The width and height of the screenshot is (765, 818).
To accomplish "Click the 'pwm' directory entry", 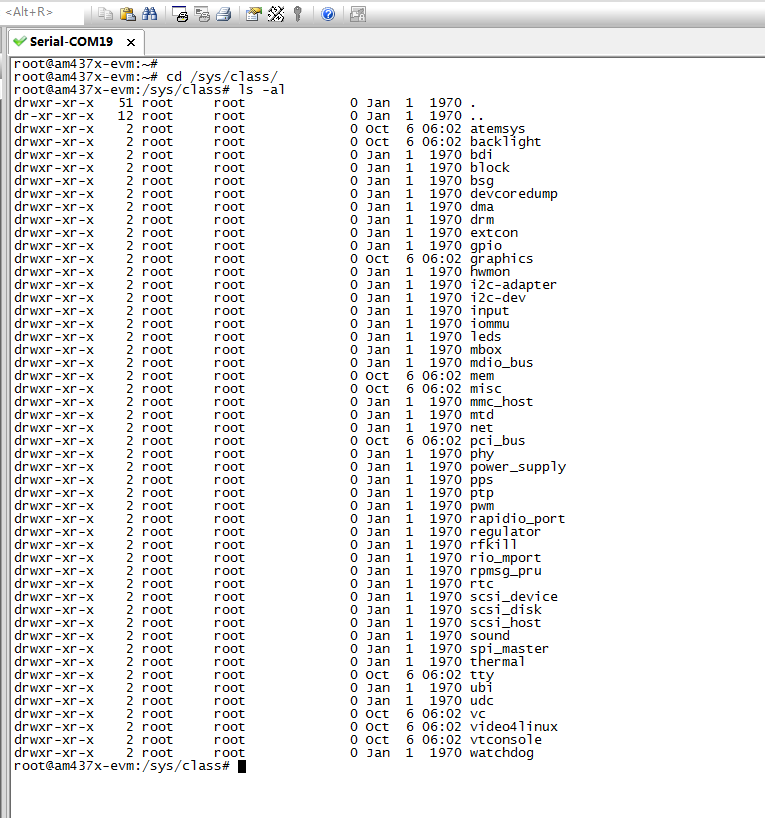I will (x=482, y=506).
